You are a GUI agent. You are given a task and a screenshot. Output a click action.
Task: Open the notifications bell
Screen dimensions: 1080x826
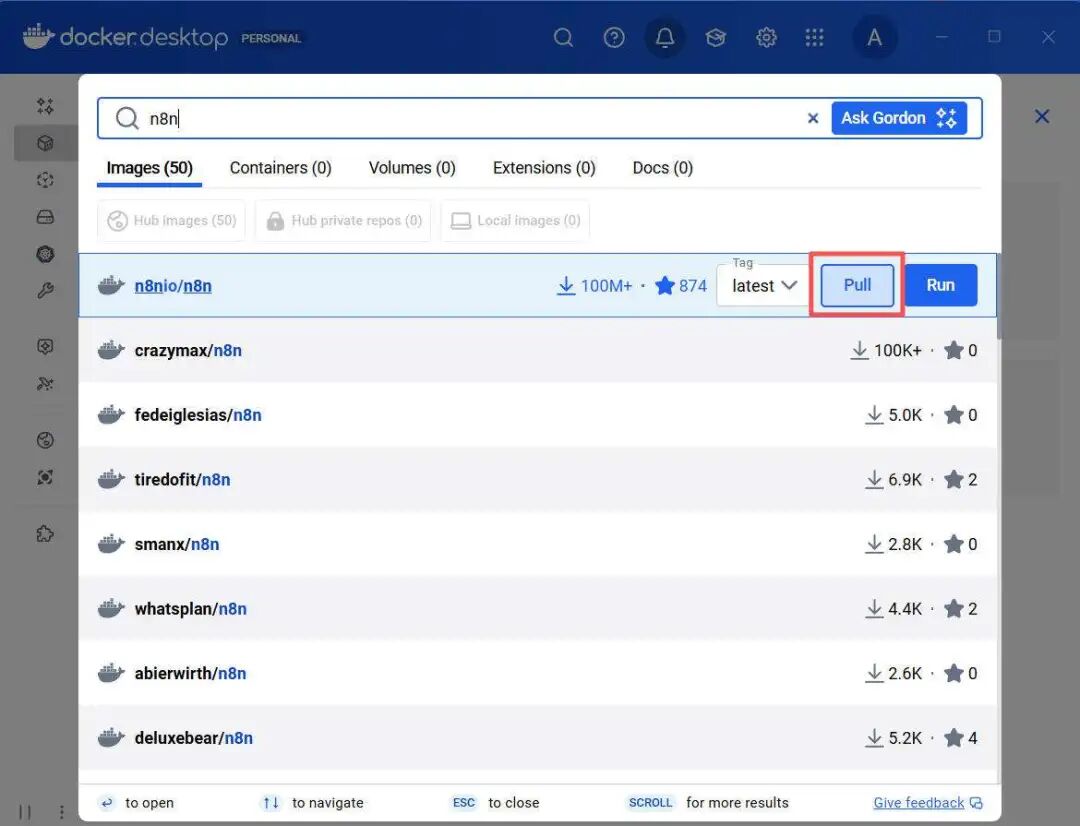click(665, 37)
